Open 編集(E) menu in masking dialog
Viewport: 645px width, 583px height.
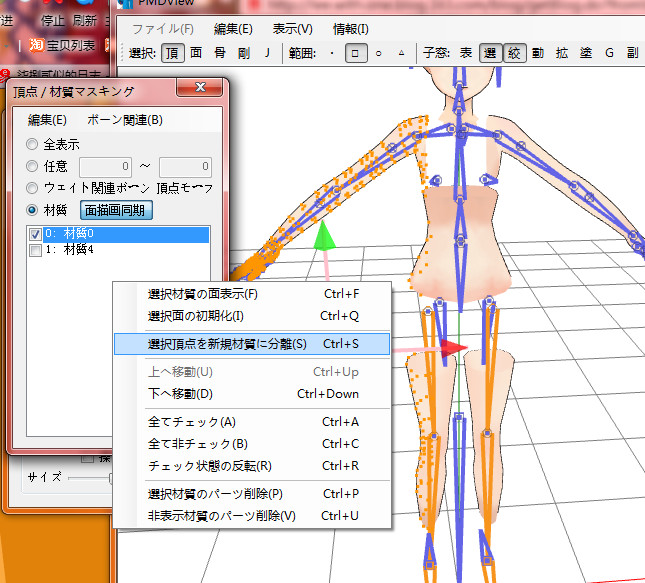pyautogui.click(x=47, y=120)
